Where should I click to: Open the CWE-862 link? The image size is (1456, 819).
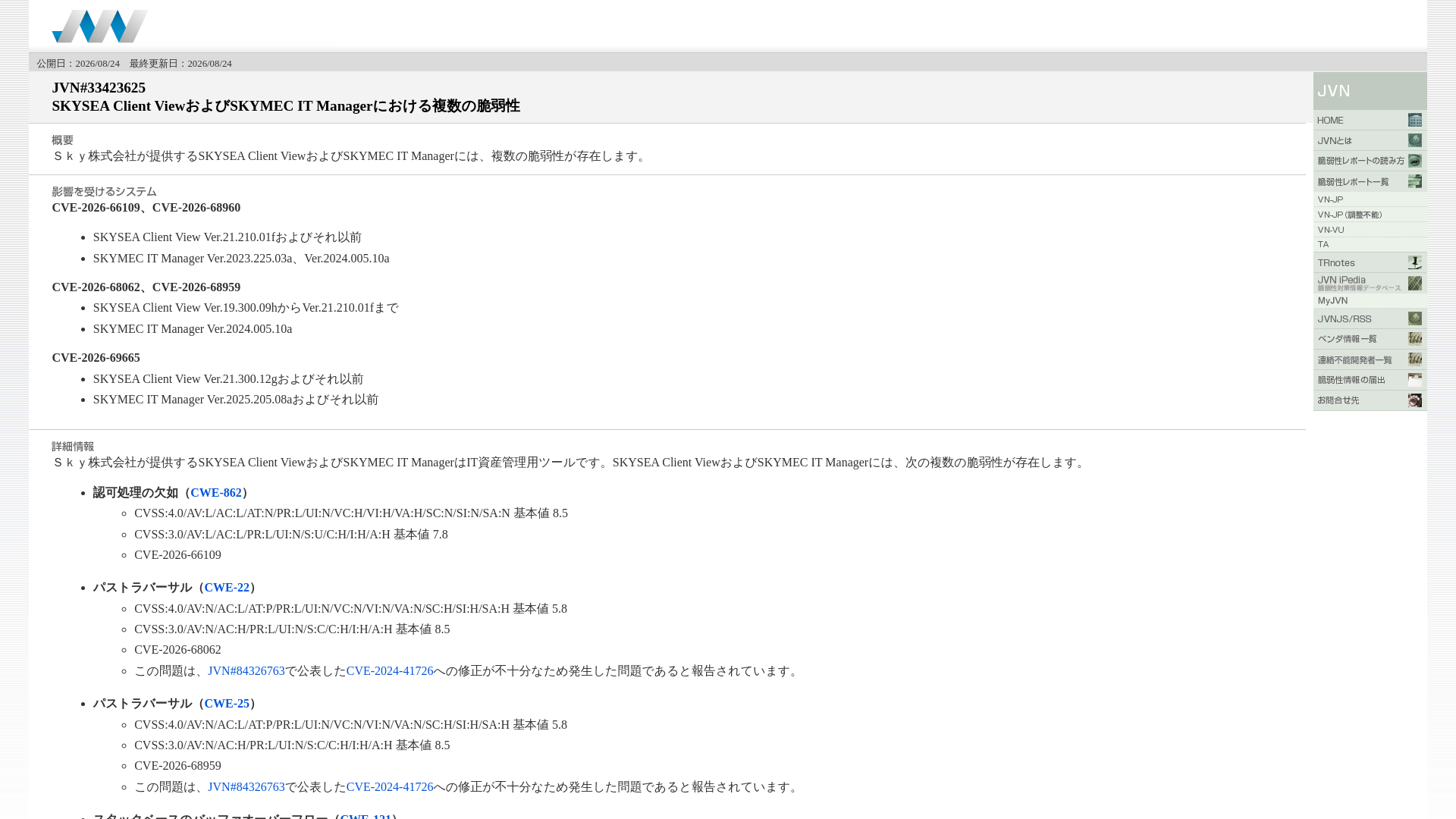pyautogui.click(x=216, y=493)
